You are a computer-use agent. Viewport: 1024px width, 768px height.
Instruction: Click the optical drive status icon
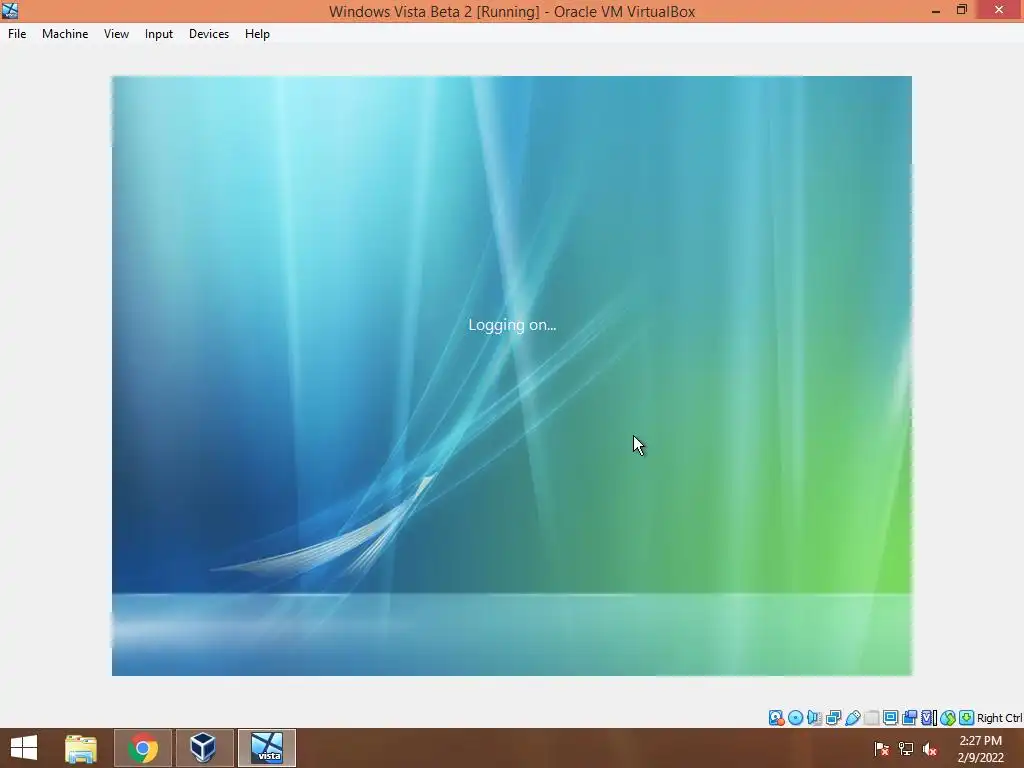coord(795,718)
